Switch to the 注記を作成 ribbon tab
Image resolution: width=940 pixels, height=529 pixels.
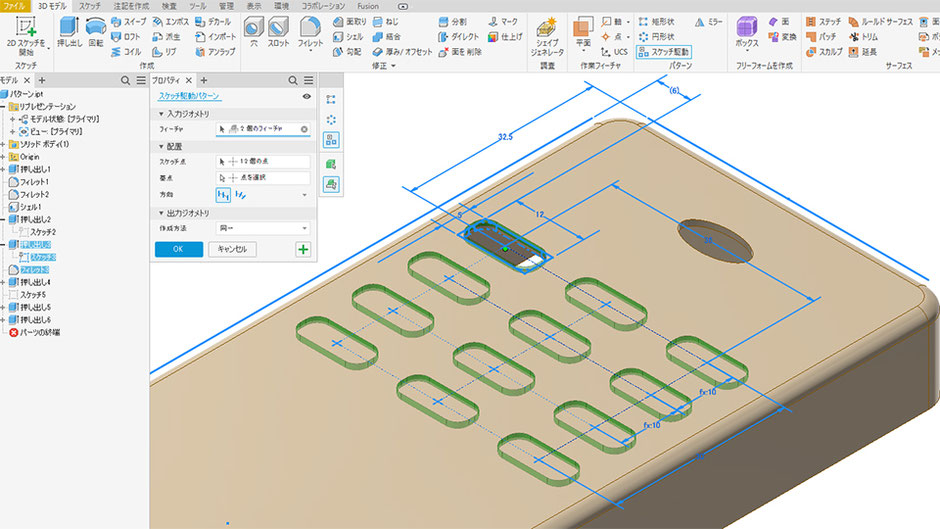click(x=131, y=6)
